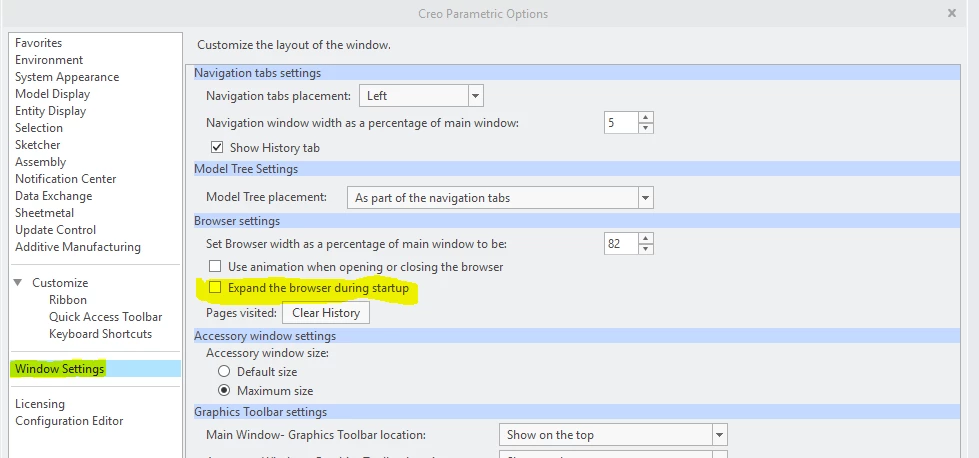
Task: Open the Licensing options page
Action: tap(40, 404)
